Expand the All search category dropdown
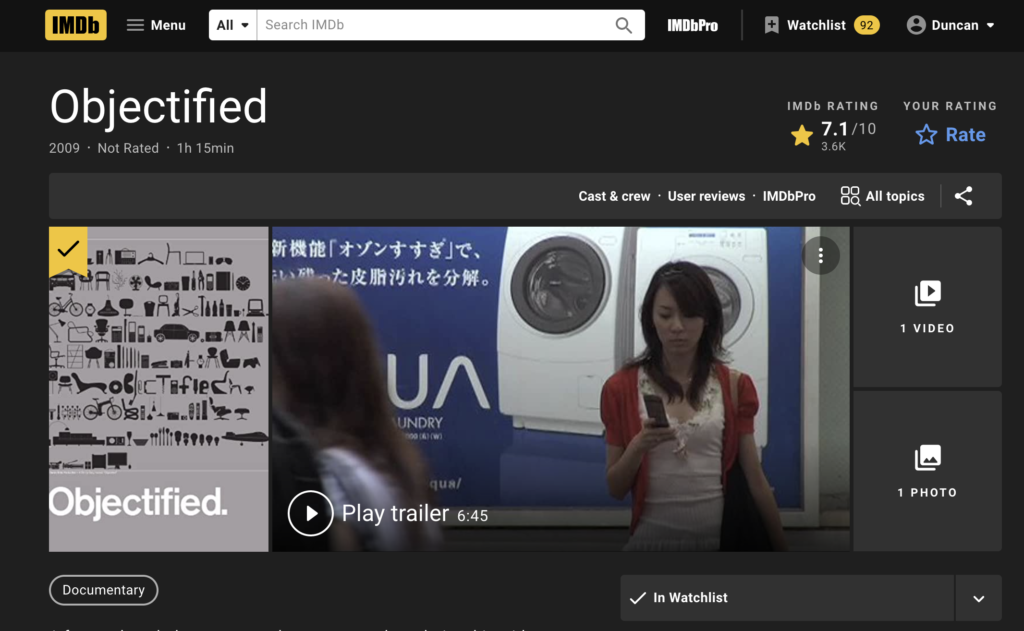Screen dimensions: 1024x631 (x=233, y=25)
